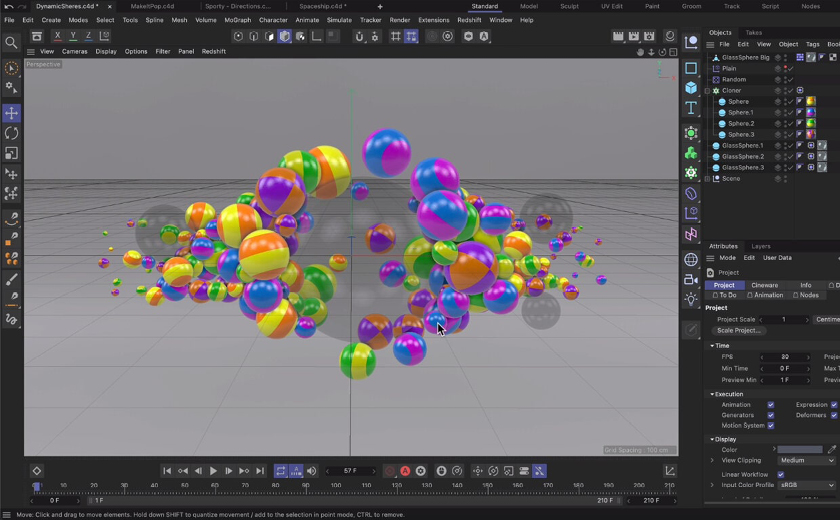The width and height of the screenshot is (840, 520).
Task: Click the Cube primitive icon
Action: pos(691,88)
